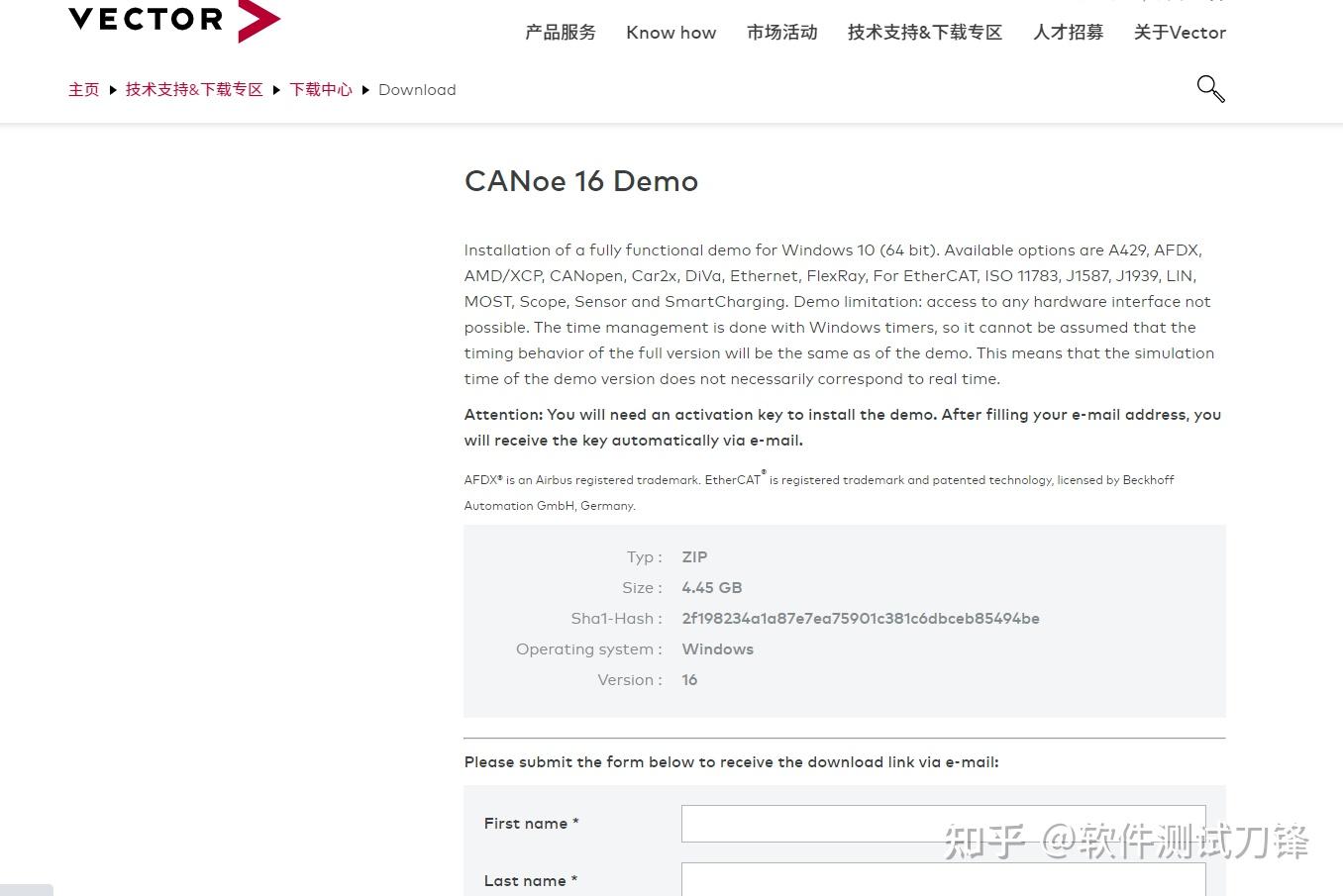Open the 关于Vector menu
Viewport: 1343px width, 896px height.
pos(1179,32)
